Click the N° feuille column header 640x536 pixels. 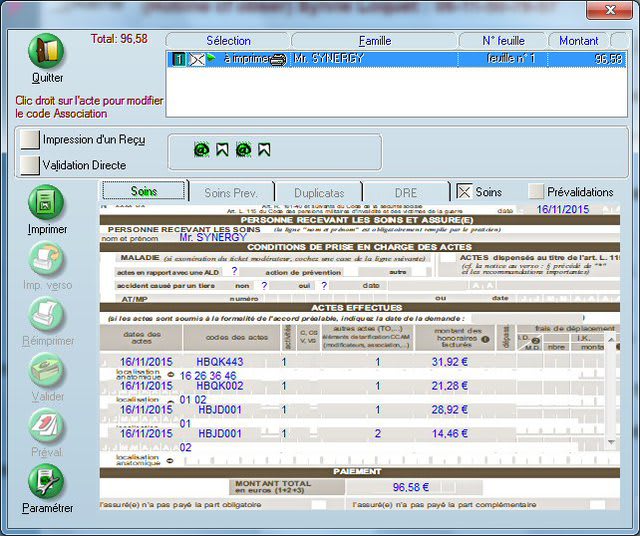point(503,41)
